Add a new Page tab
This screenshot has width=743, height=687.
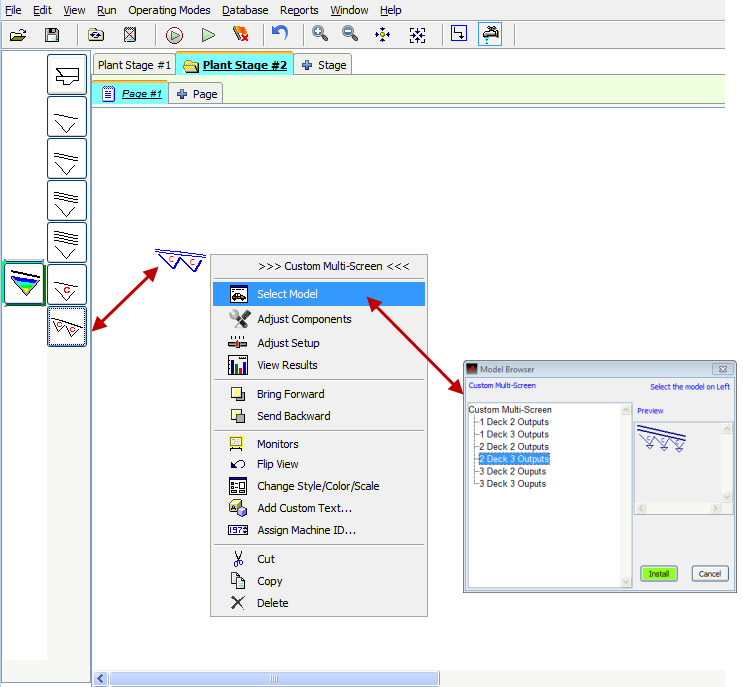[x=196, y=94]
